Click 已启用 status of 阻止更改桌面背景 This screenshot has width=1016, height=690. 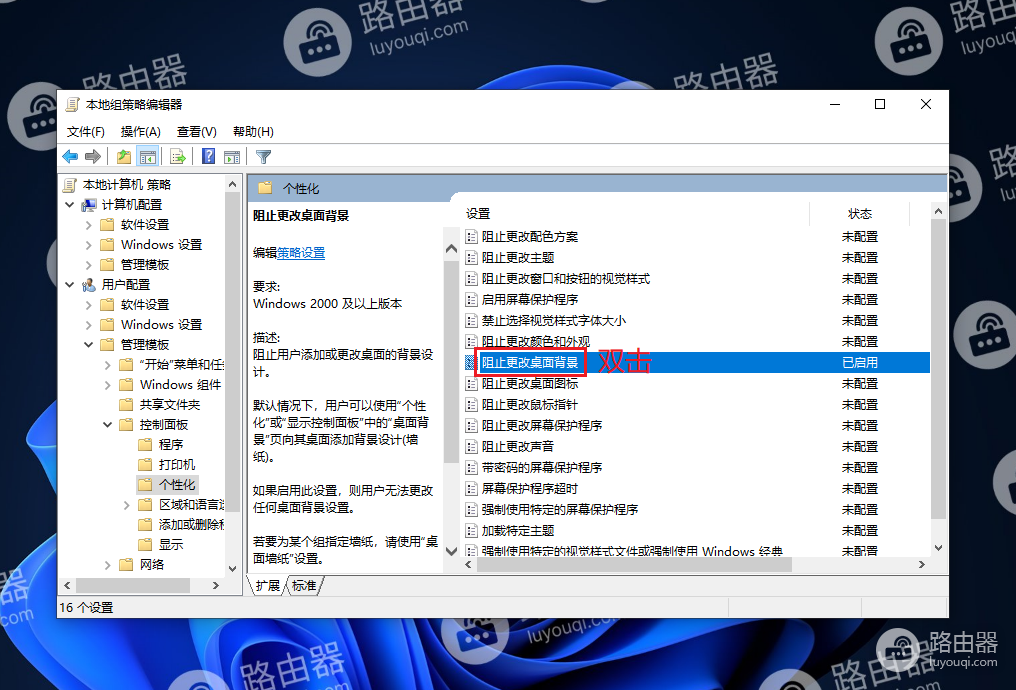click(860, 363)
